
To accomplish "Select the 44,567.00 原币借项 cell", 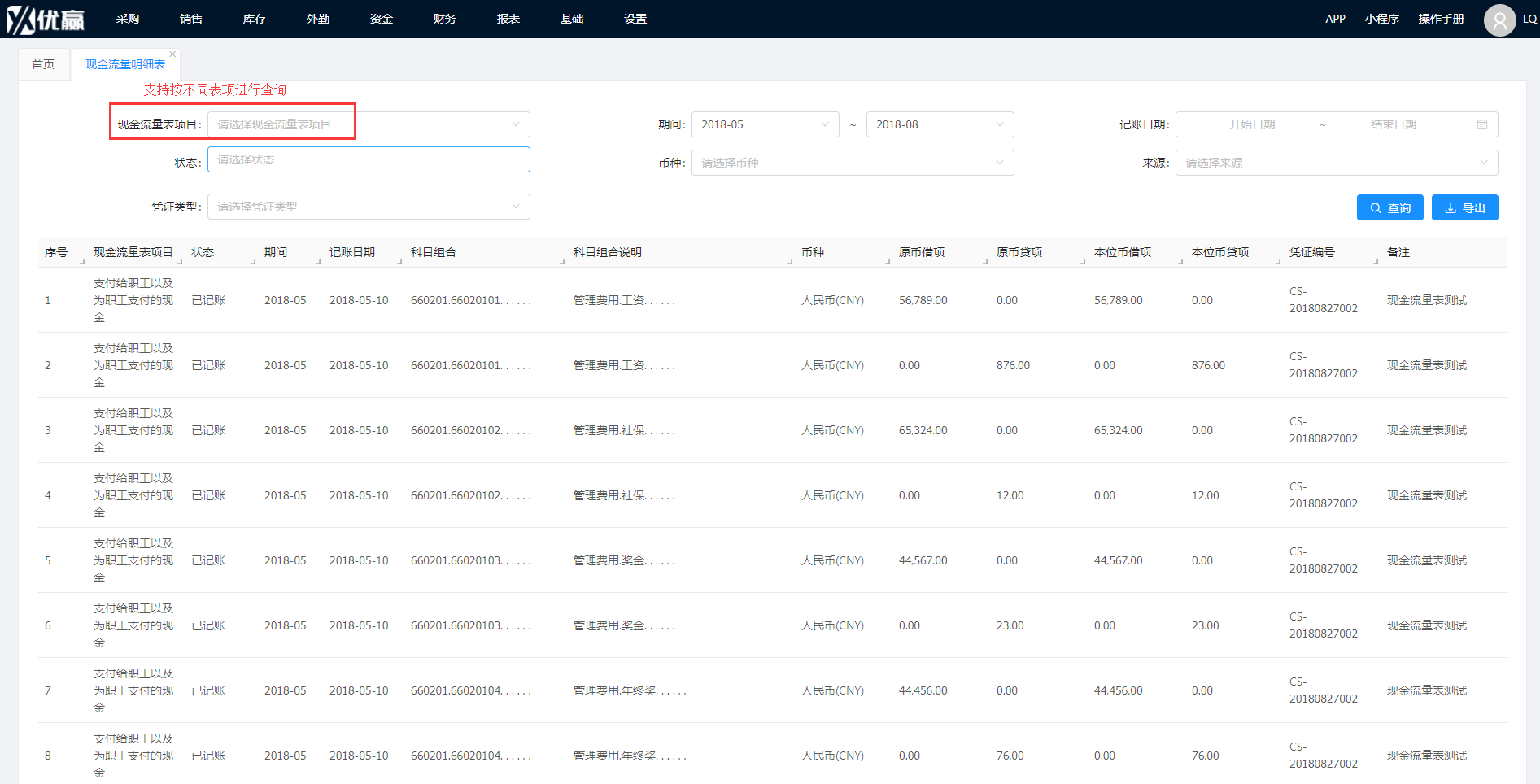I will [923, 560].
